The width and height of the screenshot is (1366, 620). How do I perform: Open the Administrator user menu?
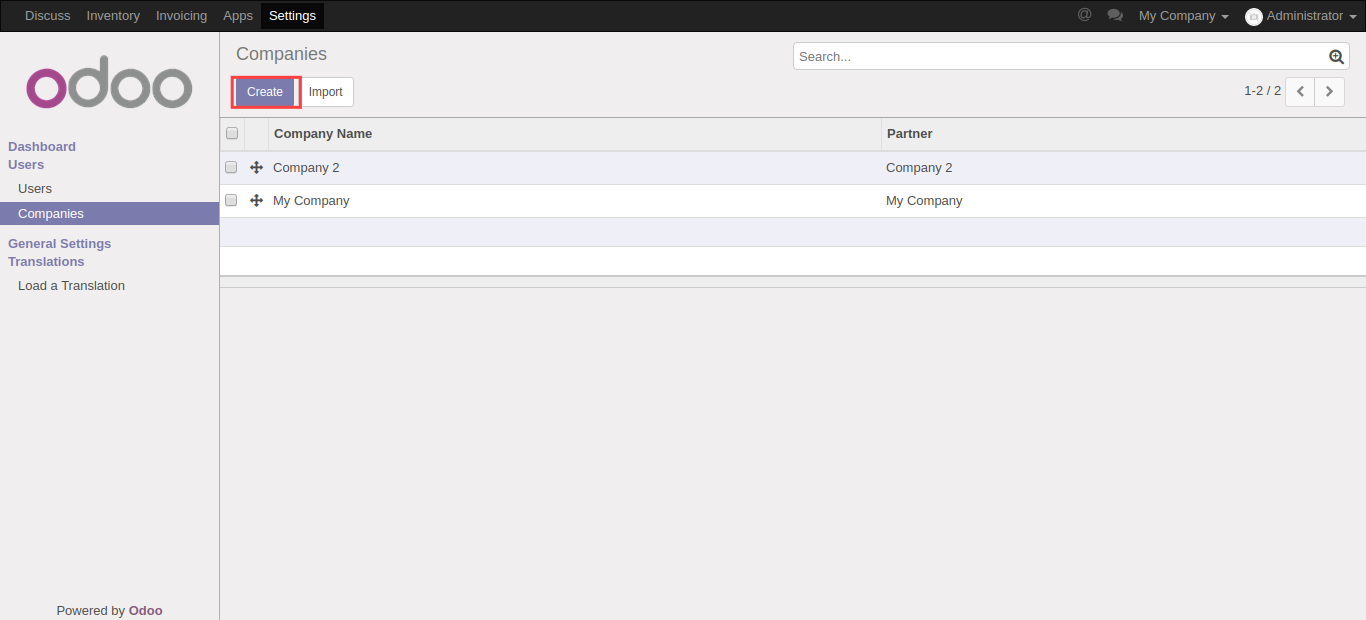(1300, 16)
